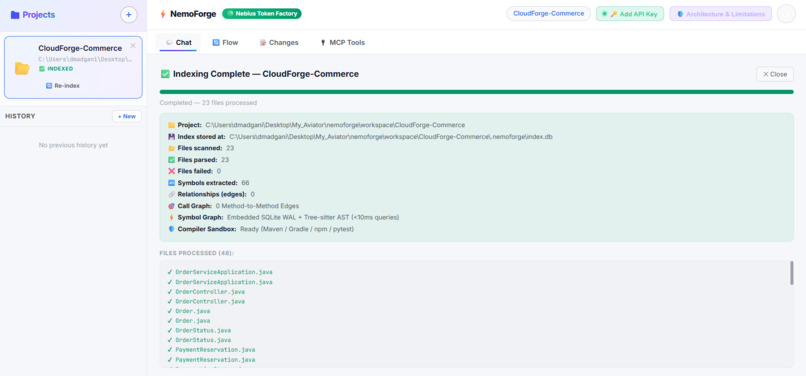Click Embedded SQLite WAL + Tree-sitter AST text

tap(313, 218)
